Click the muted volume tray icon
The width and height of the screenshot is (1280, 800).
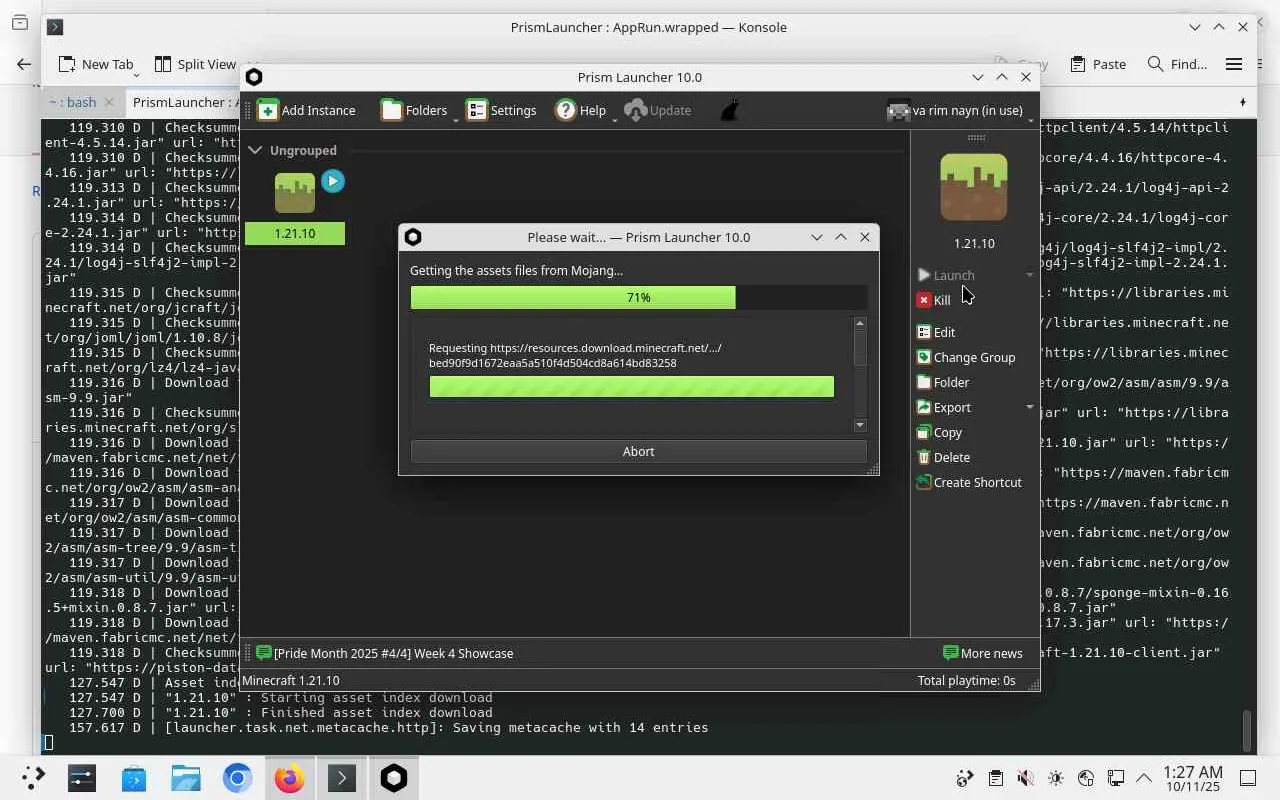click(1025, 778)
